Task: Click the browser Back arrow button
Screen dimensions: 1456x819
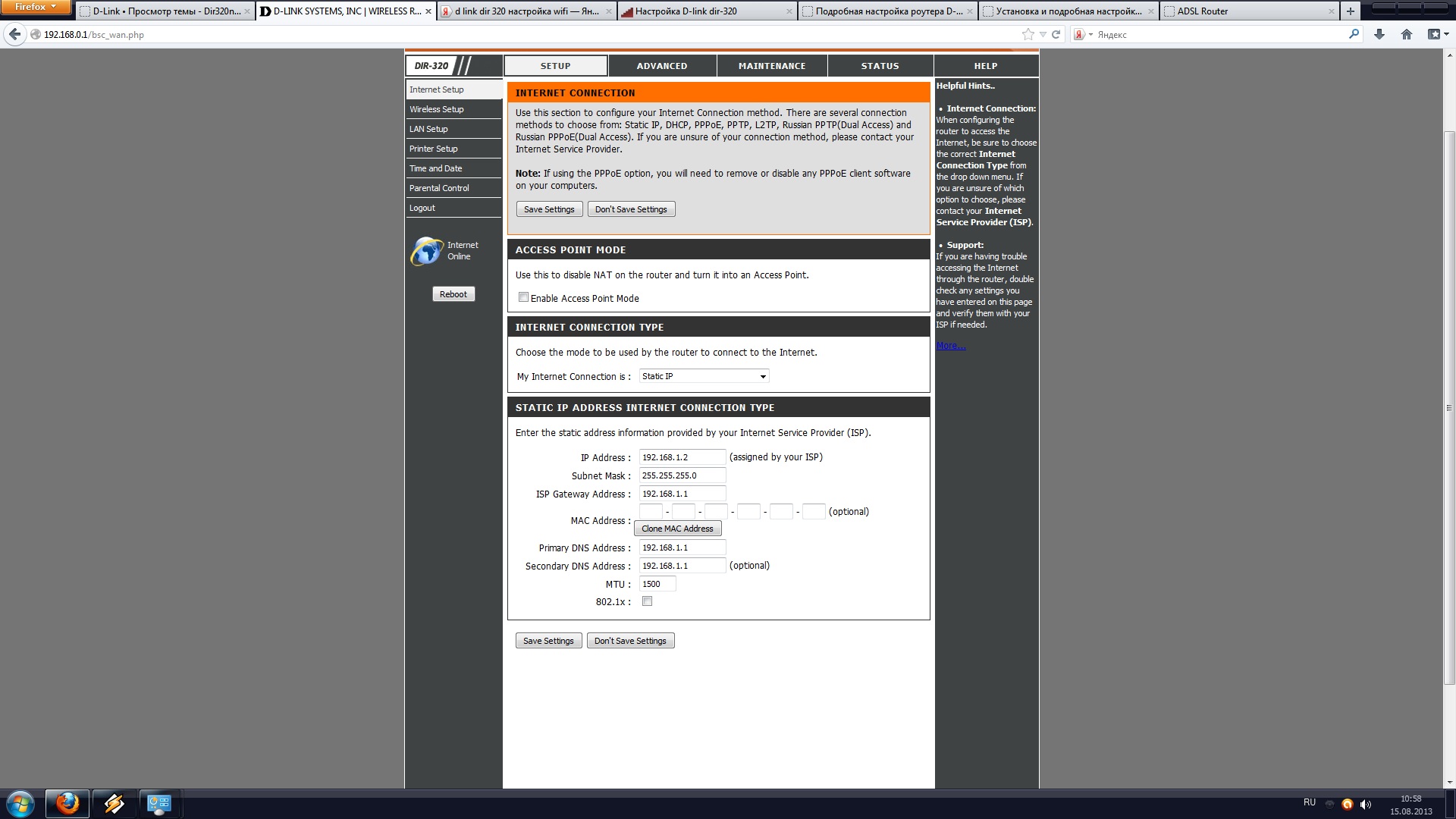Action: click(14, 34)
